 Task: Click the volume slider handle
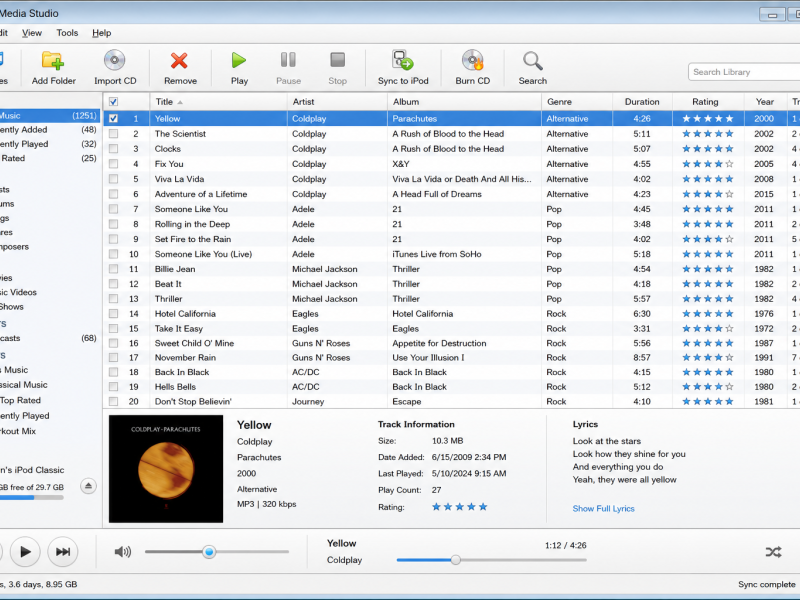pyautogui.click(x=209, y=552)
